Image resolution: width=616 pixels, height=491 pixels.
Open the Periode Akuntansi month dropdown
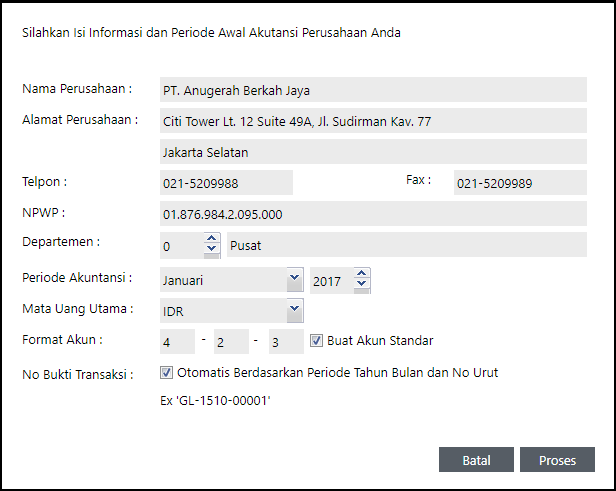(x=294, y=276)
